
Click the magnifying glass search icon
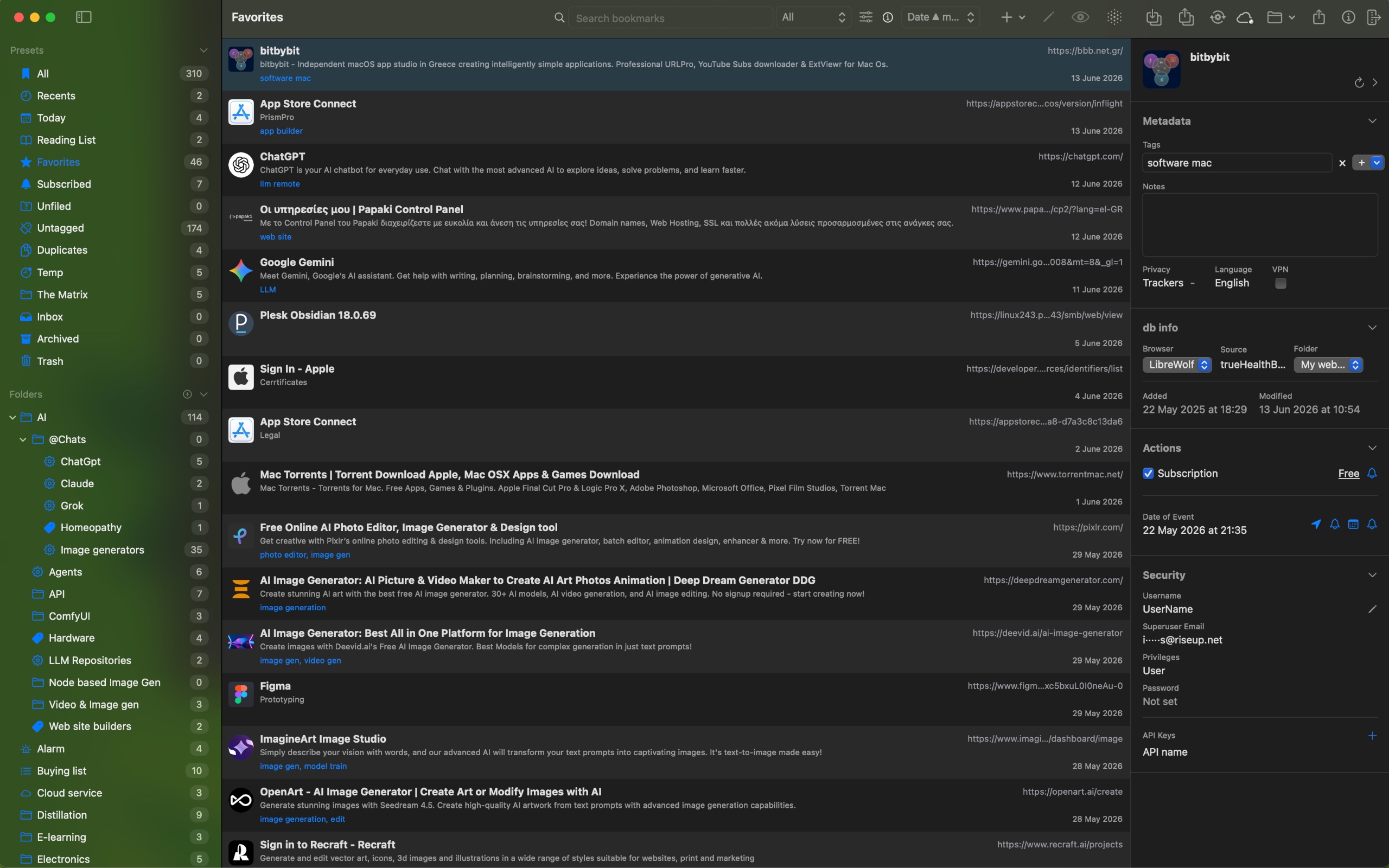559,18
